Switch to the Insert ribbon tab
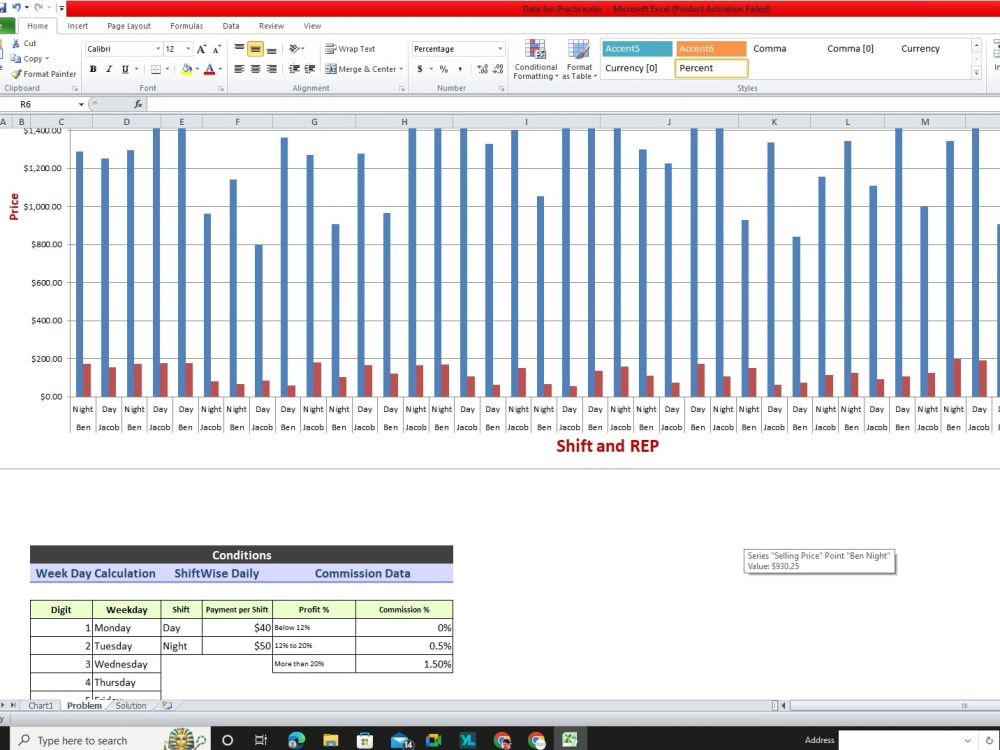The height and width of the screenshot is (750, 1000). 77,25
